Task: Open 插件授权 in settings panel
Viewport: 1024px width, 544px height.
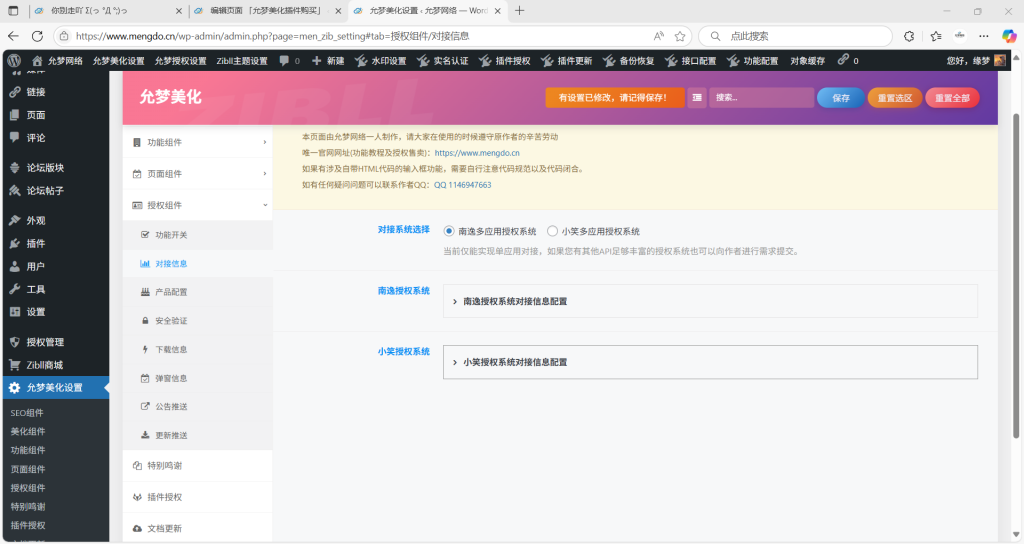Action: point(197,497)
